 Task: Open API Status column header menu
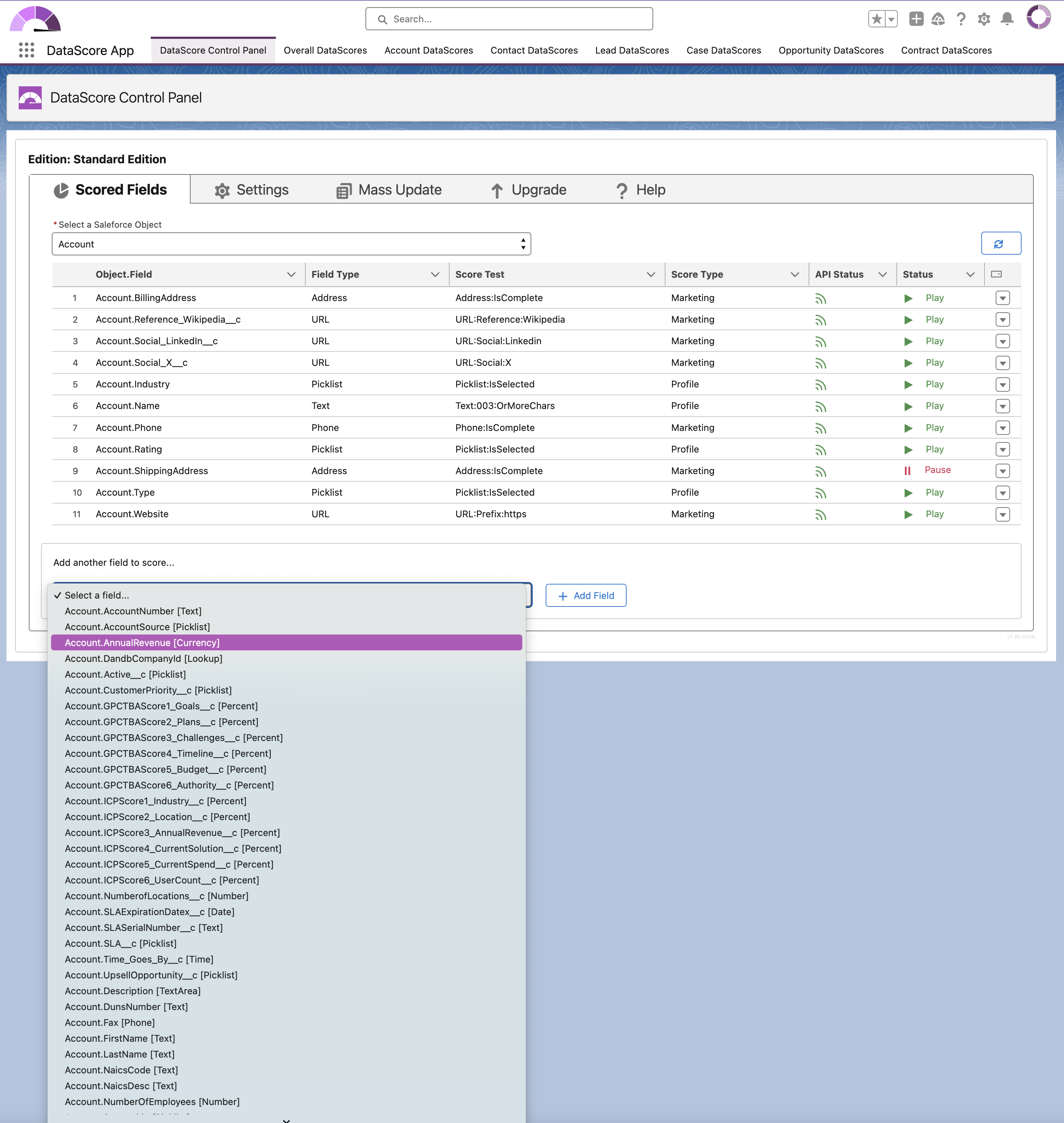(882, 274)
